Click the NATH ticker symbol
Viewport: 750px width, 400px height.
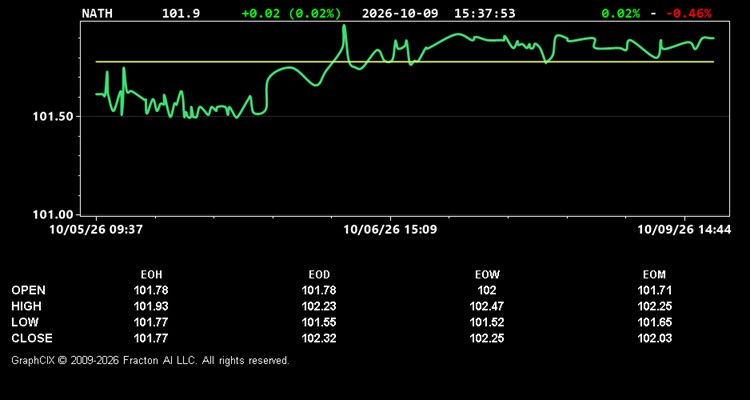pos(97,13)
